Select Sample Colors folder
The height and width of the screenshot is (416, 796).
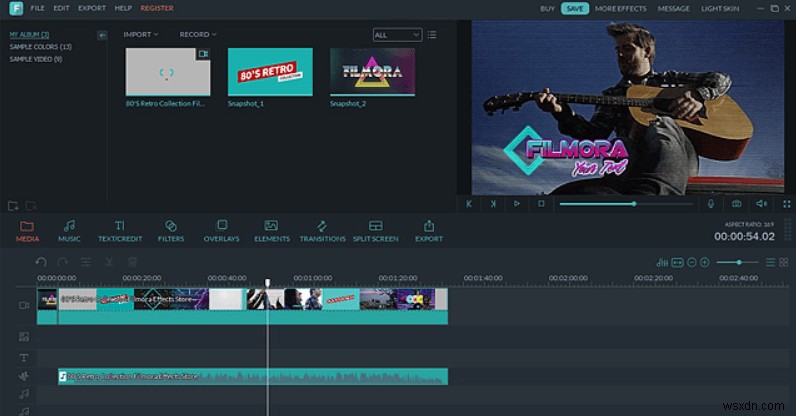pyautogui.click(x=41, y=47)
